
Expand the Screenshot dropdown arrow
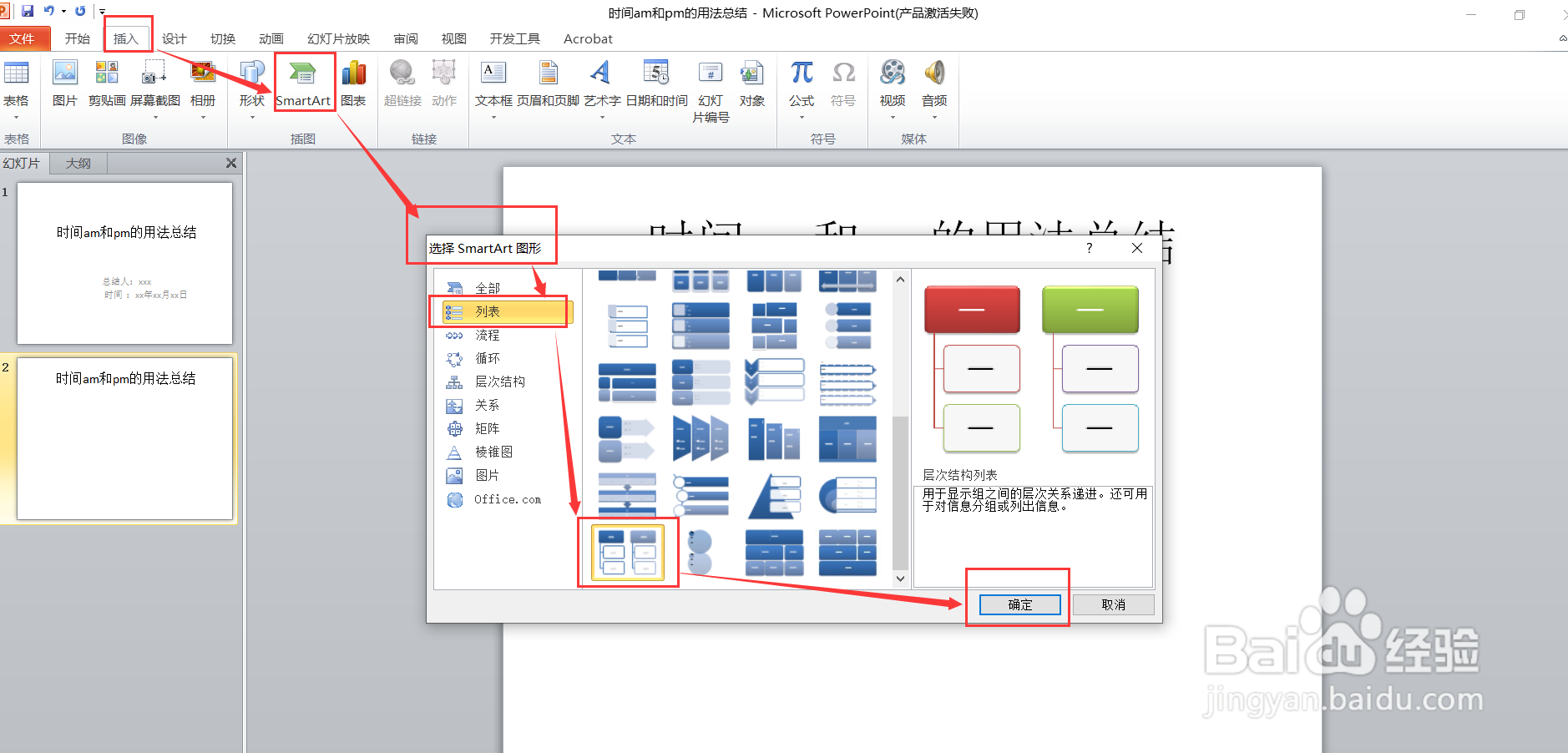coord(155,118)
